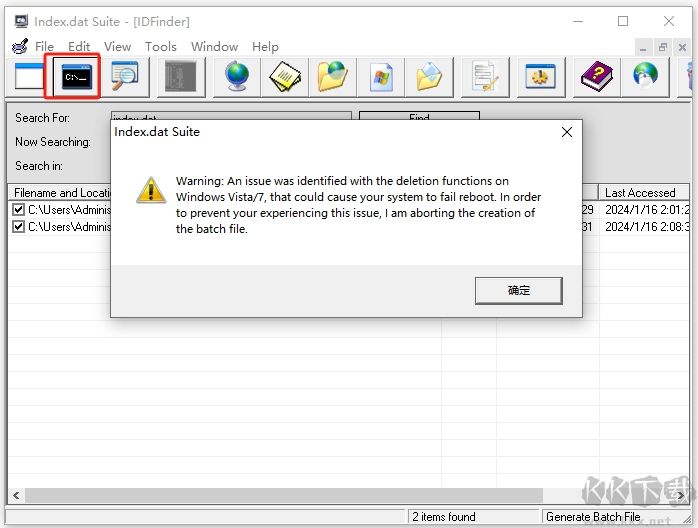The height and width of the screenshot is (528, 698).
Task: Restore the inner IDFinder child window
Action: (663, 47)
